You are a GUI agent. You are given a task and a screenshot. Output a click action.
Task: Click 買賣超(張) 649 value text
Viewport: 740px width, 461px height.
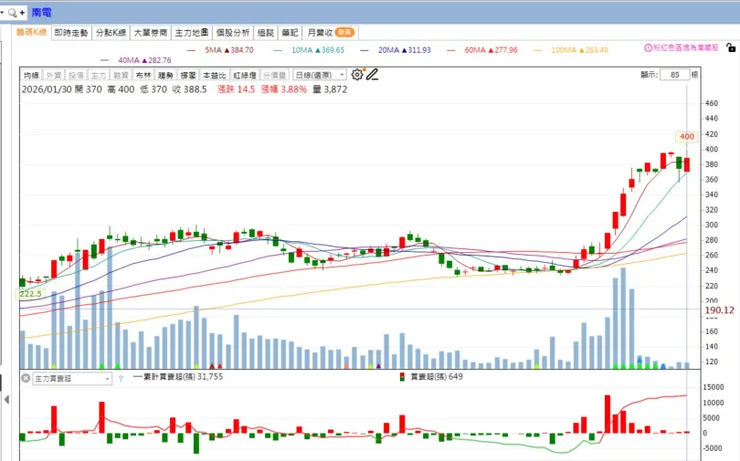(x=437, y=377)
